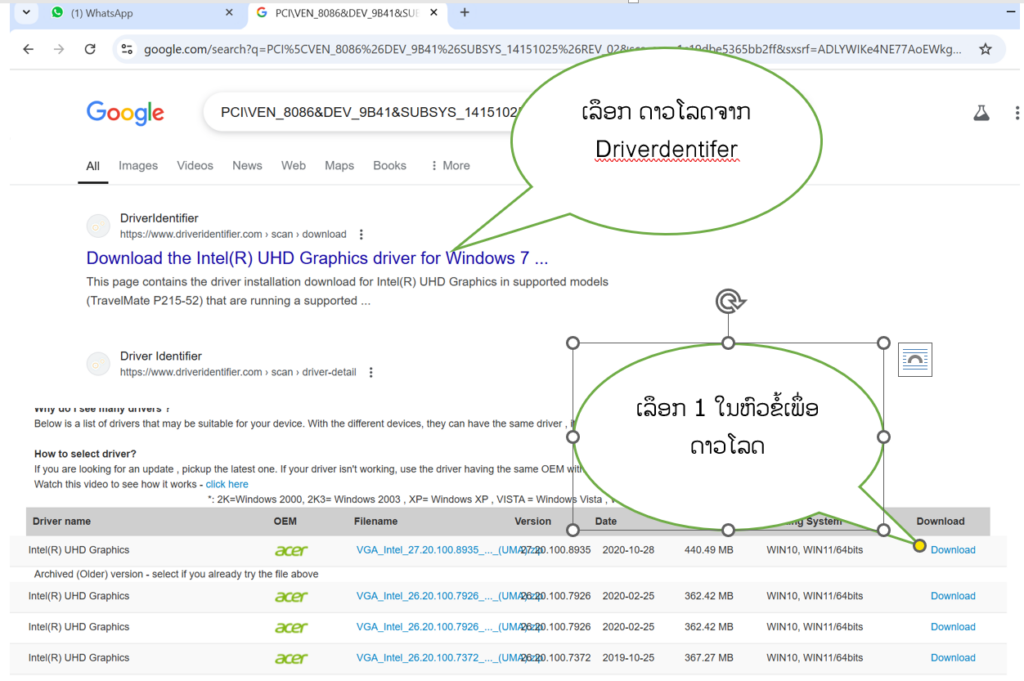
Task: Expand the More search filters menu
Action: click(x=450, y=165)
